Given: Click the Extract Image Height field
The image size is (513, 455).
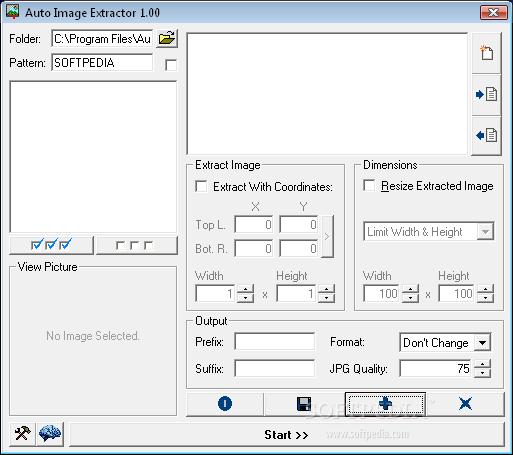Looking at the screenshot, I should pos(296,293).
